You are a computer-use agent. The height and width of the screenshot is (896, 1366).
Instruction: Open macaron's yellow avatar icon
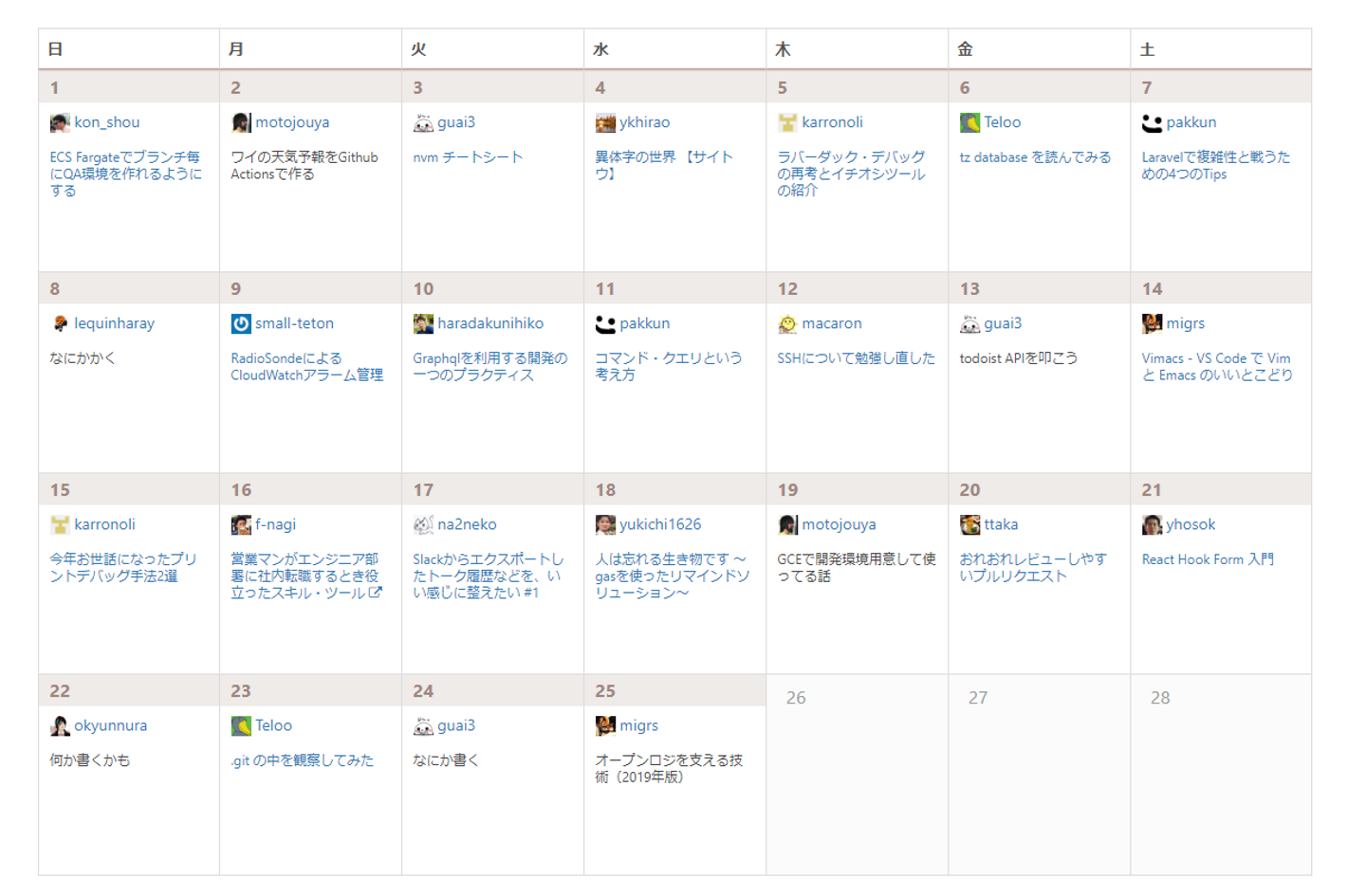787,324
